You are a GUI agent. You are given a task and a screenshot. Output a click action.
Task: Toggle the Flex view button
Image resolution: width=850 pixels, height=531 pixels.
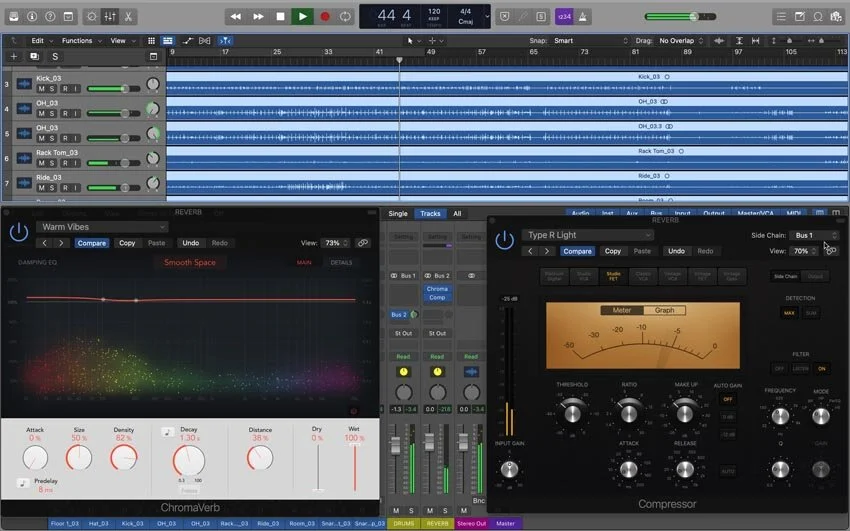[204, 41]
